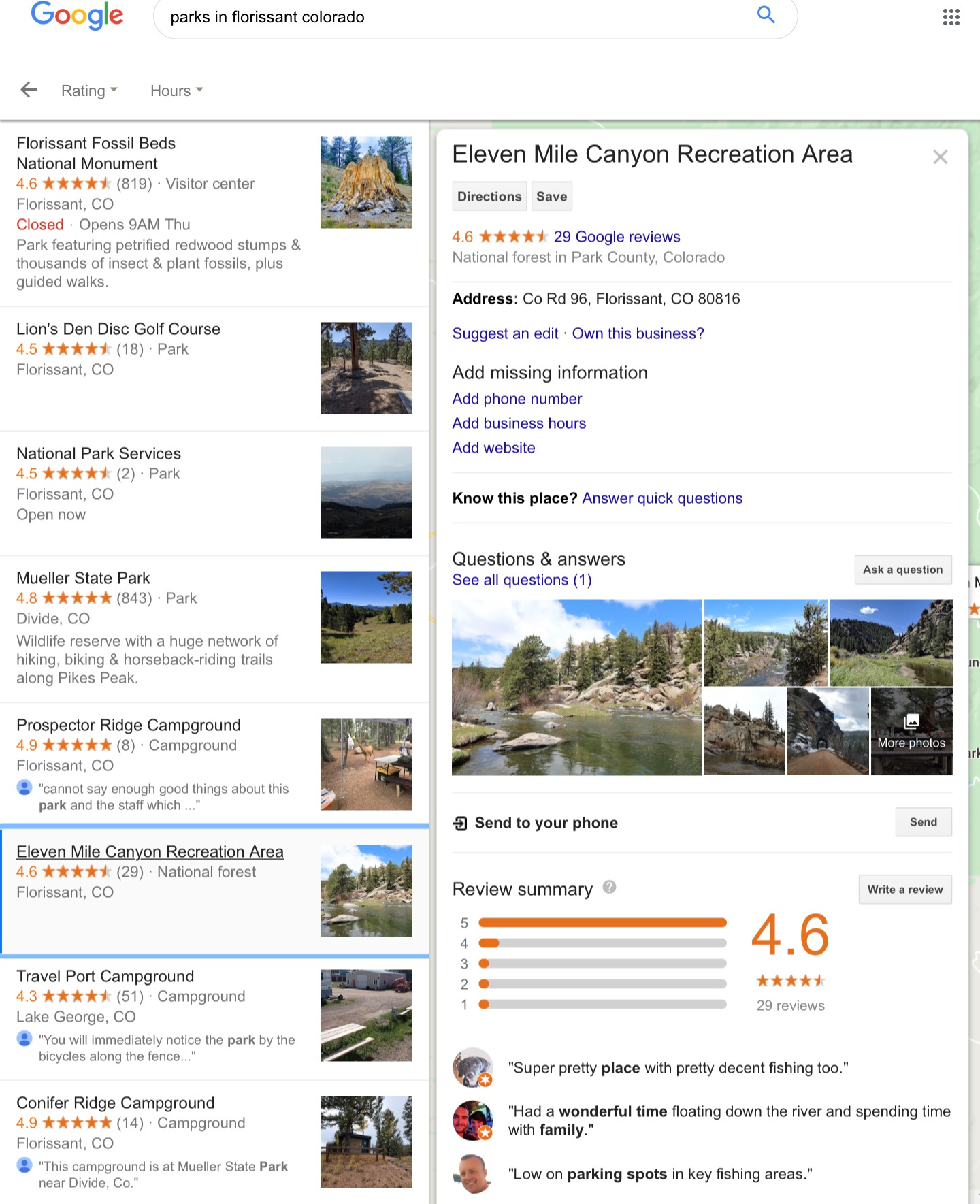Expand the Hours filter dropdown

click(x=176, y=91)
